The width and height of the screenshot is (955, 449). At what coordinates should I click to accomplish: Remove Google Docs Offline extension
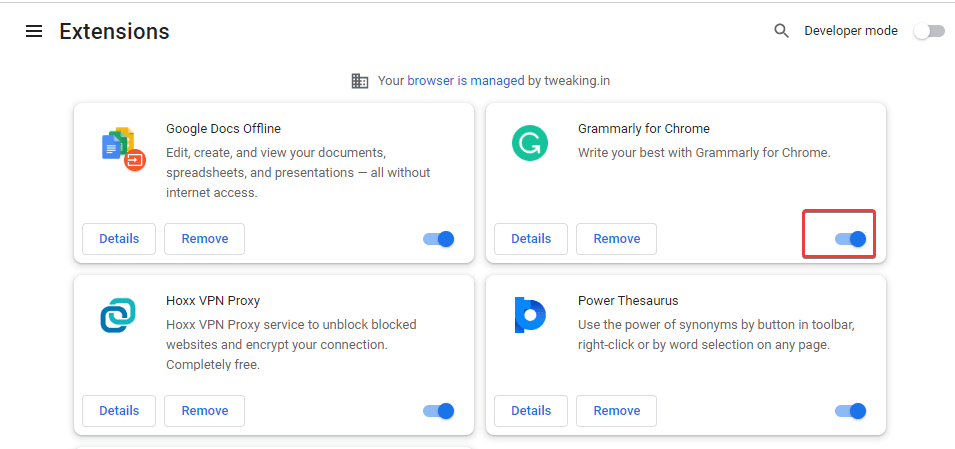205,239
